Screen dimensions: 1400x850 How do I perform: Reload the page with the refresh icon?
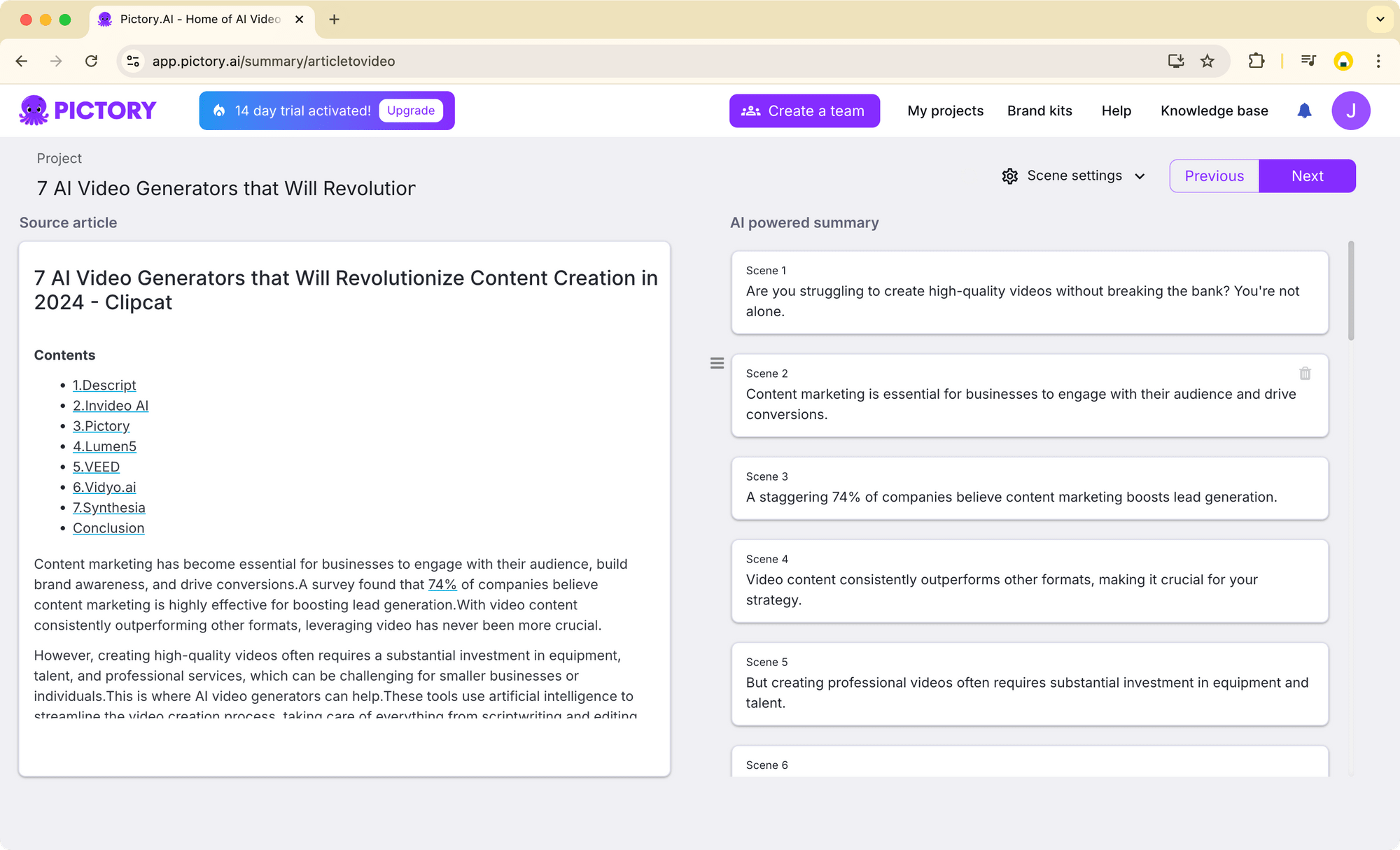[91, 61]
